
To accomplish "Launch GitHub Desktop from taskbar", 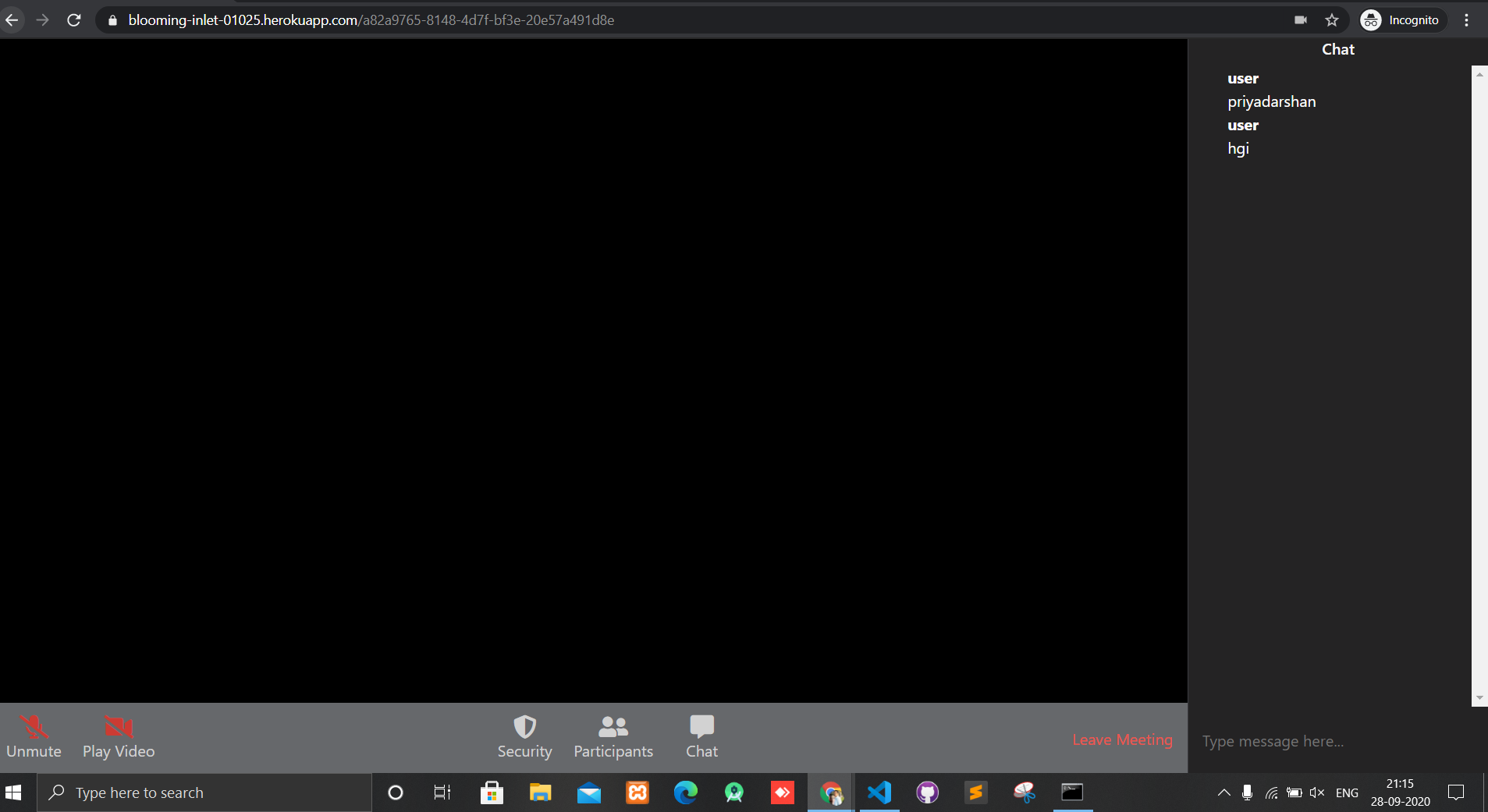I will (x=928, y=792).
